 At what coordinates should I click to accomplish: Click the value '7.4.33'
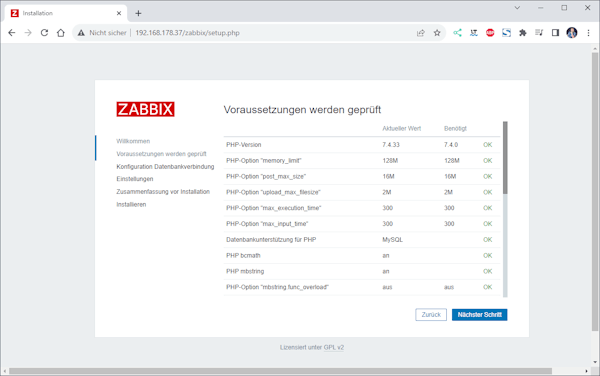[391, 145]
